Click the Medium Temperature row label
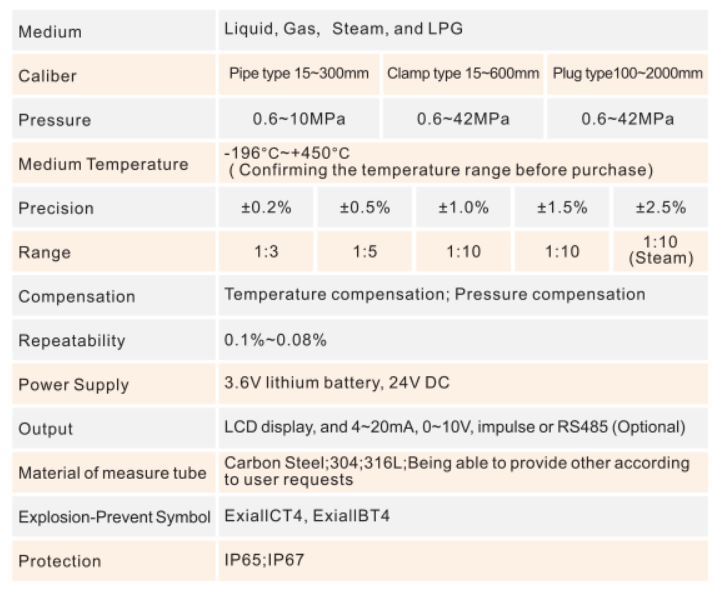The image size is (716, 604). point(102,164)
